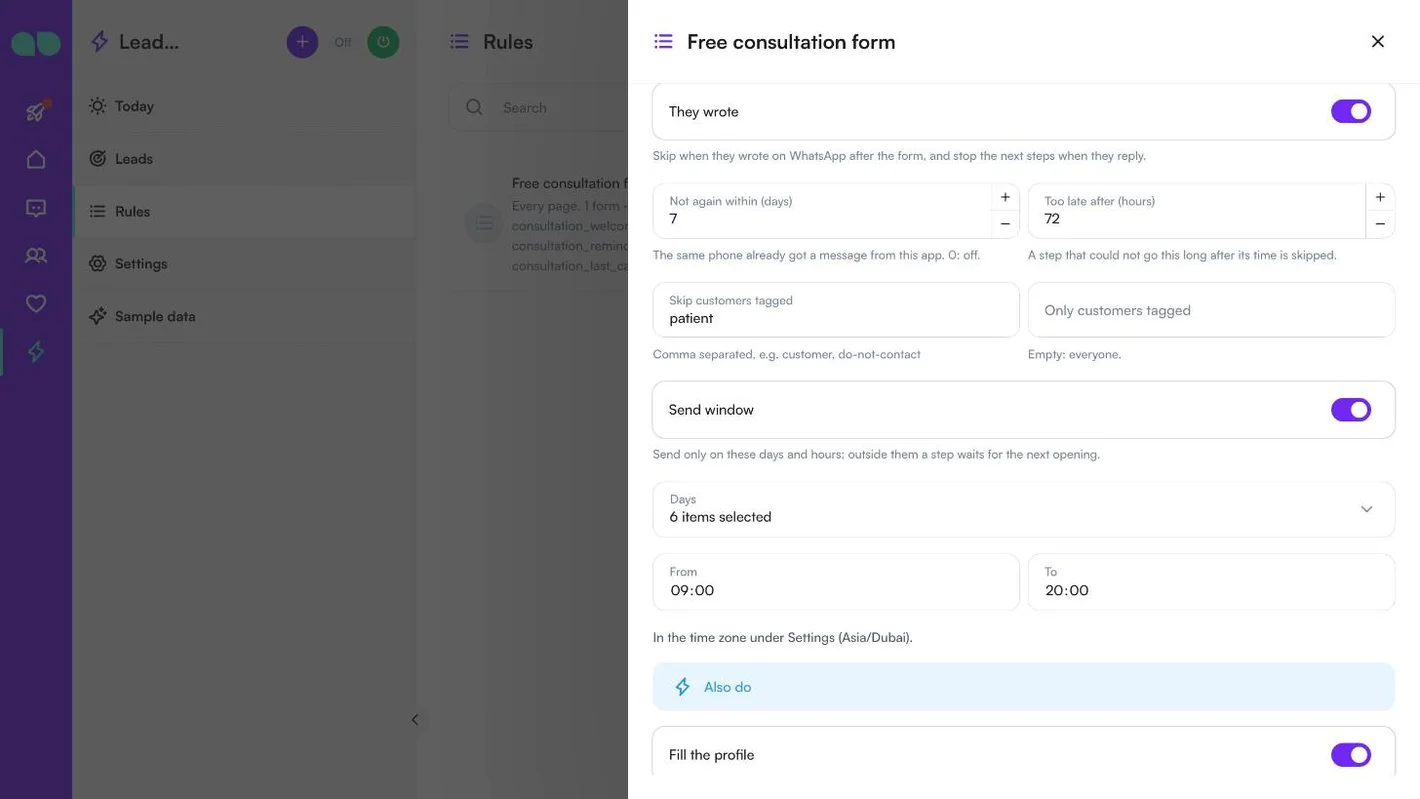This screenshot has height=799, width=1420.
Task: Click the search magnifier icon
Action: click(x=474, y=107)
